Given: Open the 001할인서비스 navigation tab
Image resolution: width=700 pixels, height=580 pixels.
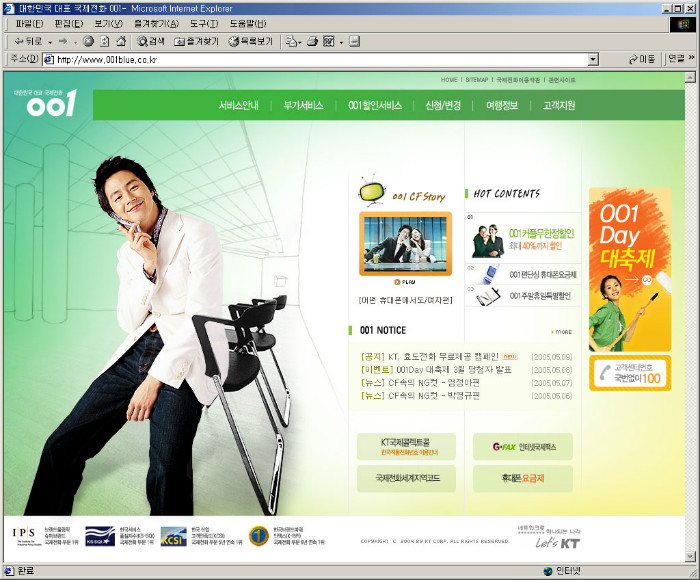Looking at the screenshot, I should pyautogui.click(x=375, y=105).
